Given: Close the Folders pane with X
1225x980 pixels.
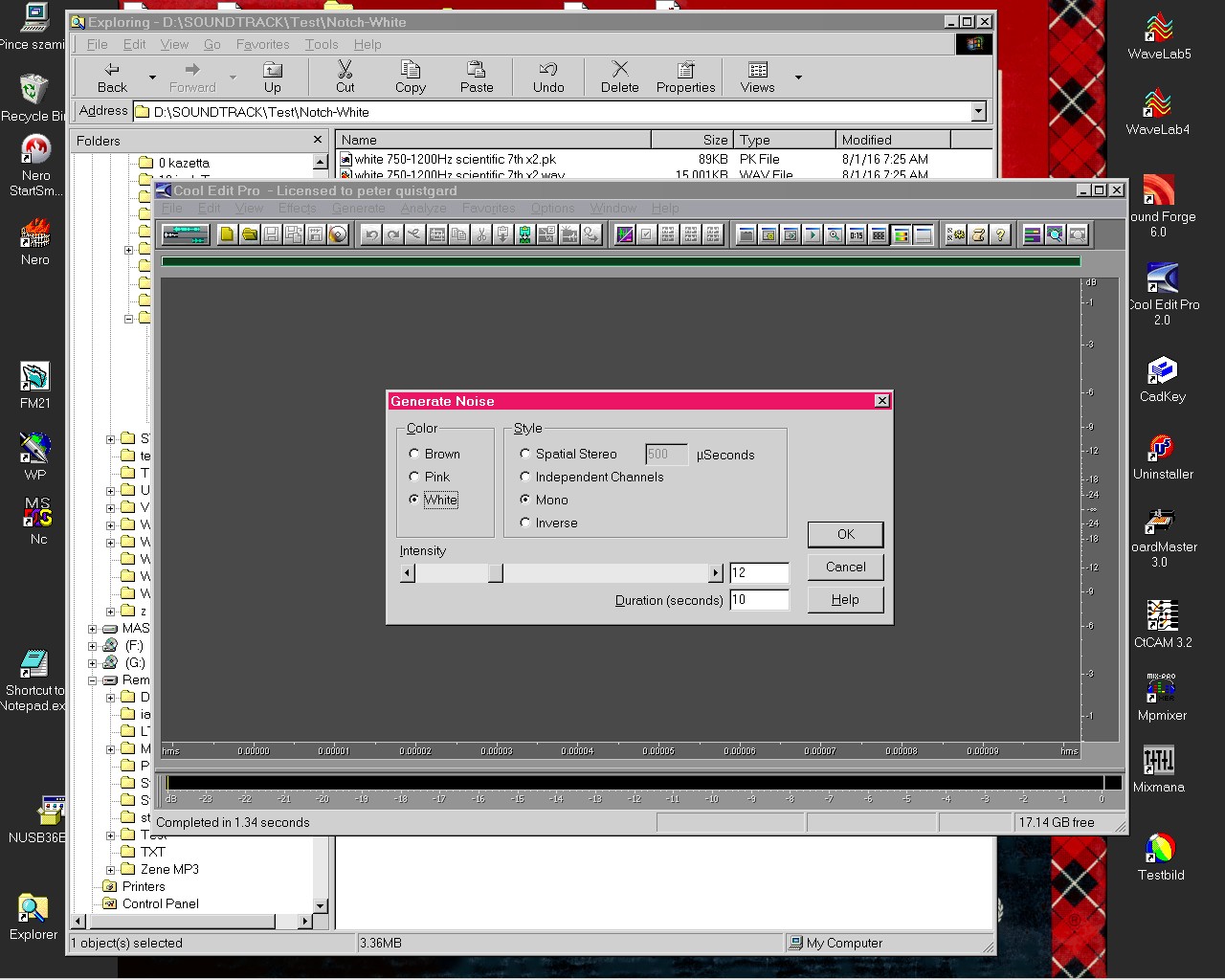Looking at the screenshot, I should coord(318,140).
